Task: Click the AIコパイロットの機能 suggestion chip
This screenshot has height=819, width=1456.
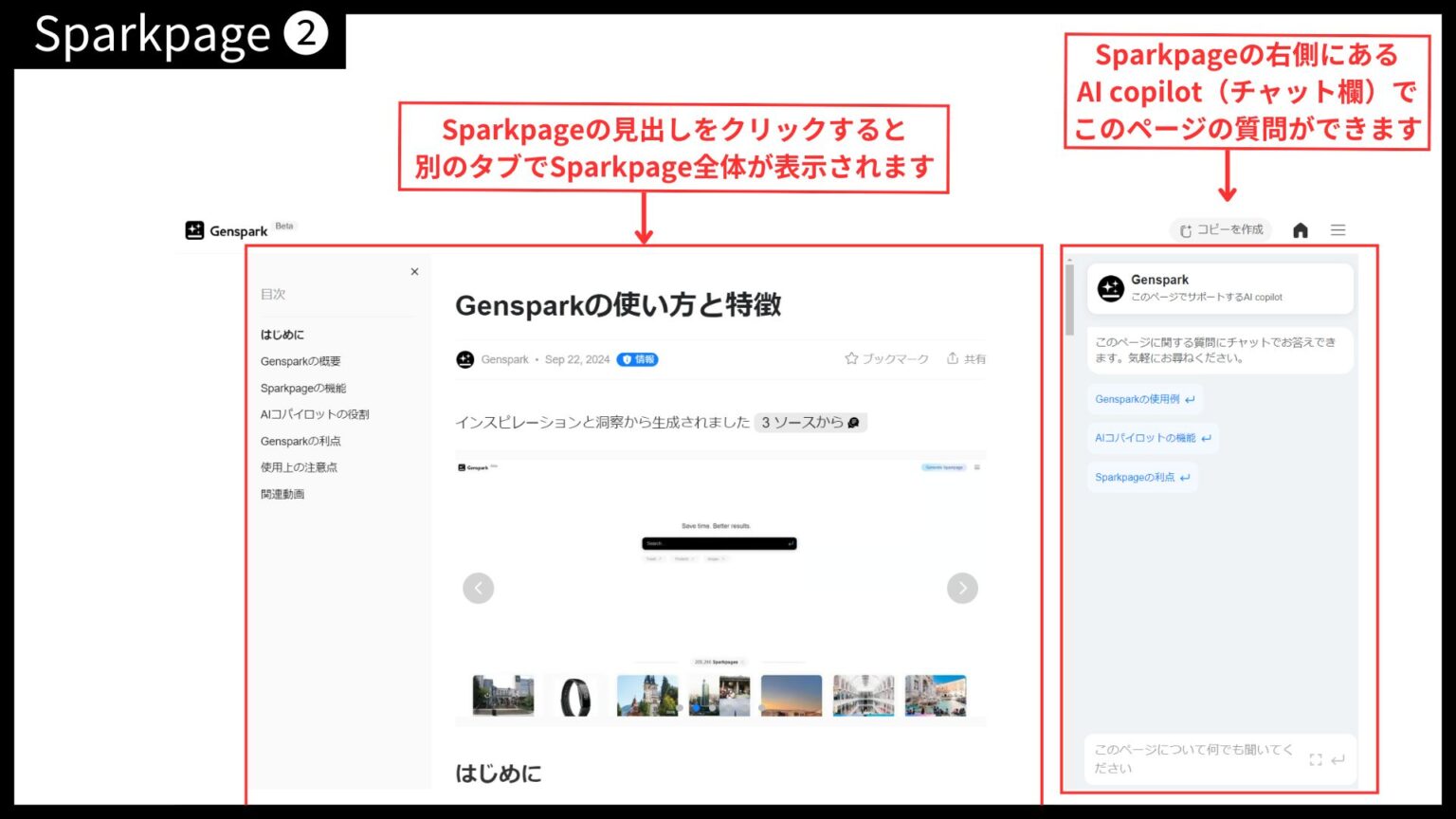Action: [1153, 438]
